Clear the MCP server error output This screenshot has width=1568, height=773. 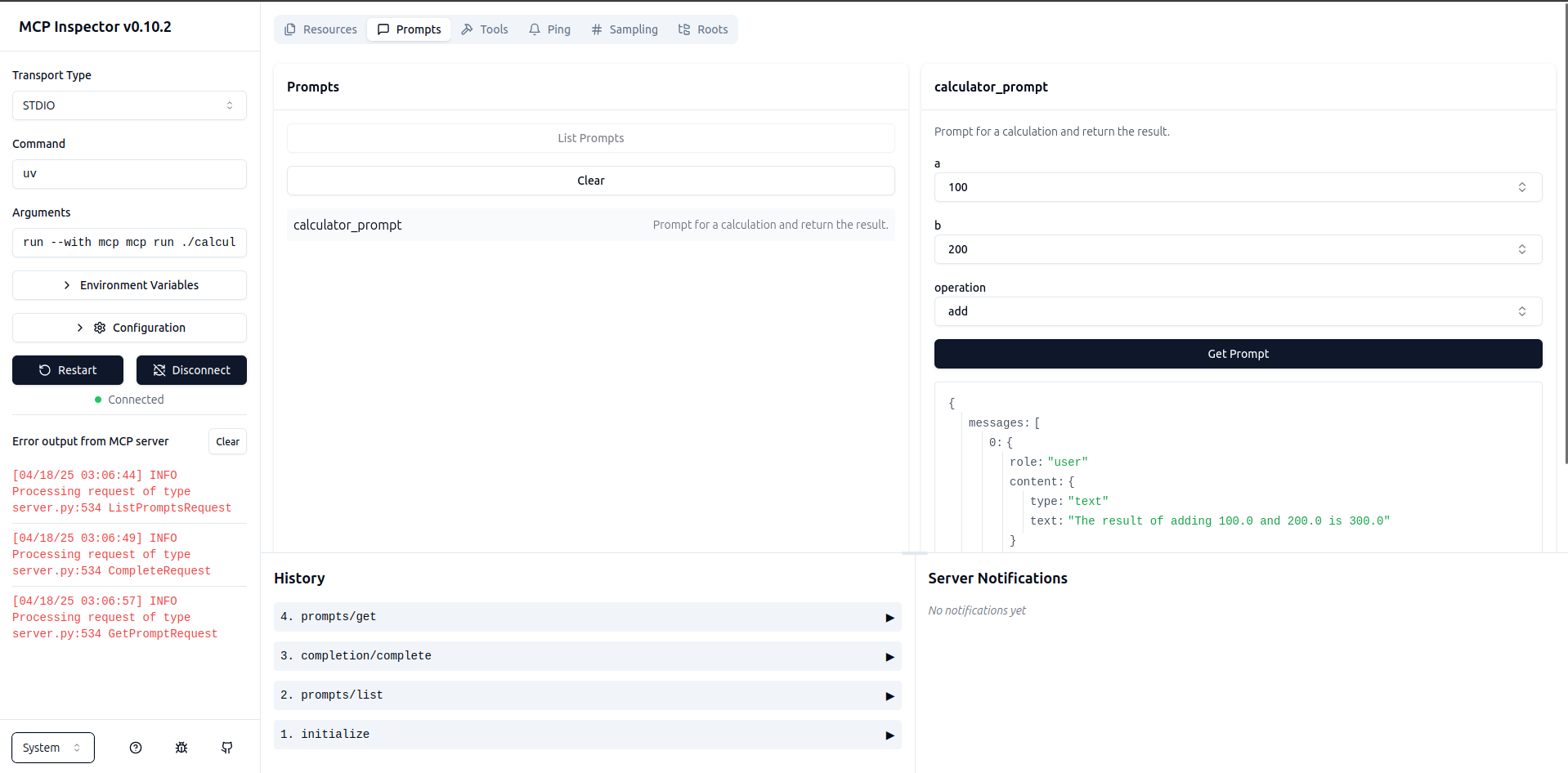tap(227, 441)
